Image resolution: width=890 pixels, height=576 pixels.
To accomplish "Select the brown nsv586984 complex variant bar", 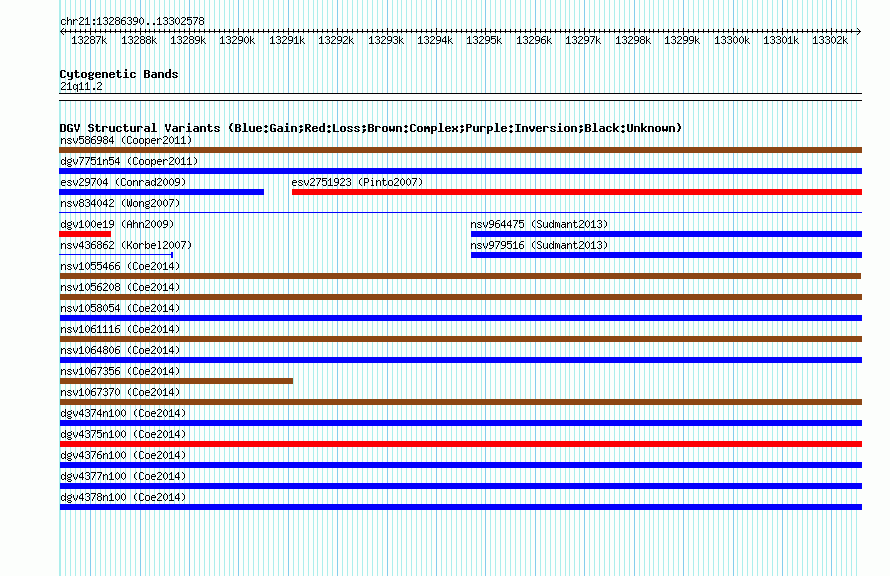I will (x=460, y=150).
